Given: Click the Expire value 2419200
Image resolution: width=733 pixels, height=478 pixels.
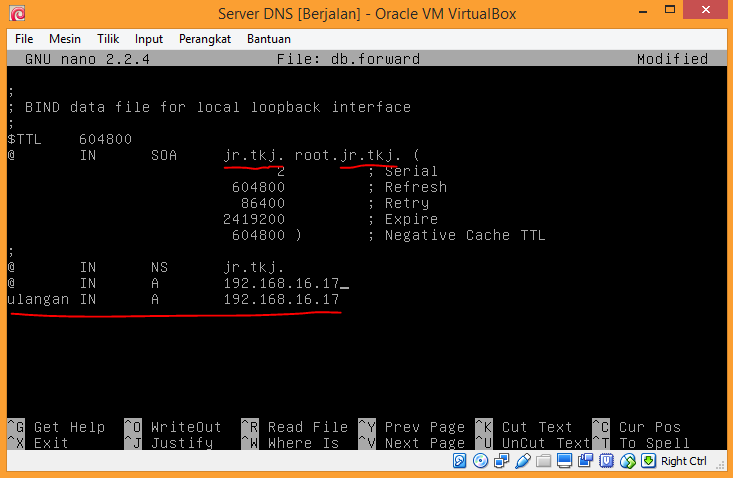Looking at the screenshot, I should (x=254, y=219).
